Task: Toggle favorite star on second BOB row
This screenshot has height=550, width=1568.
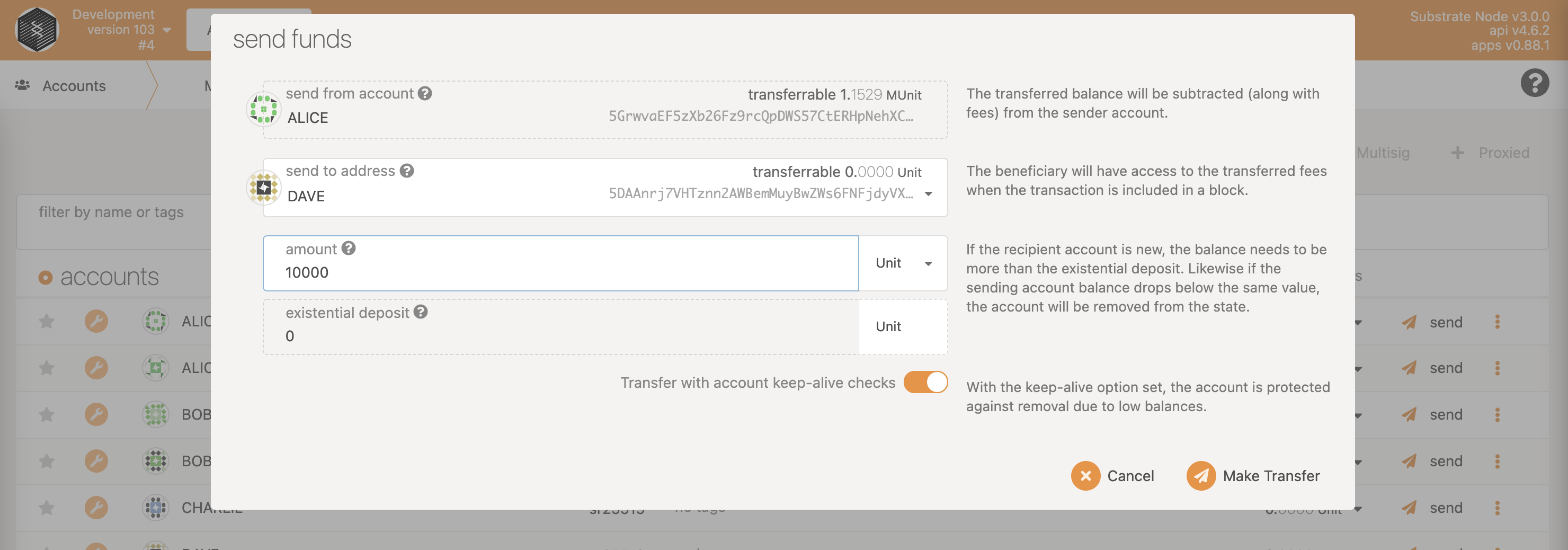Action: click(x=47, y=461)
